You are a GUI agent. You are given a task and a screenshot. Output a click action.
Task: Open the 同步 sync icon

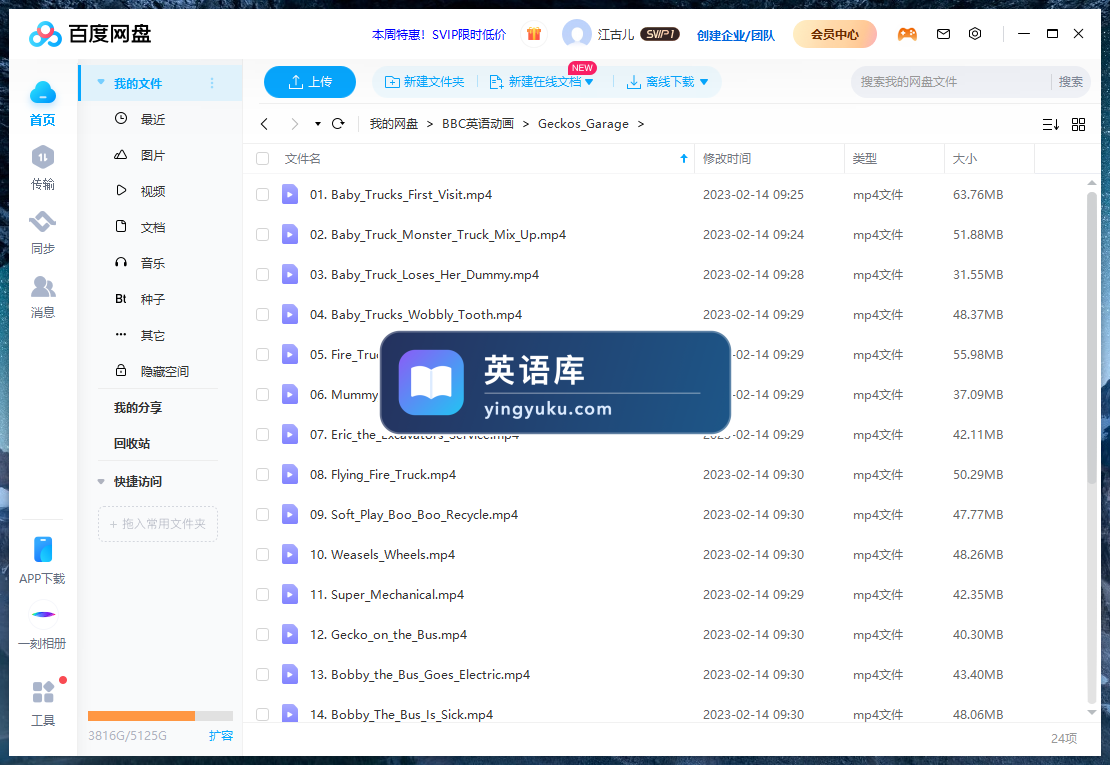[42, 222]
